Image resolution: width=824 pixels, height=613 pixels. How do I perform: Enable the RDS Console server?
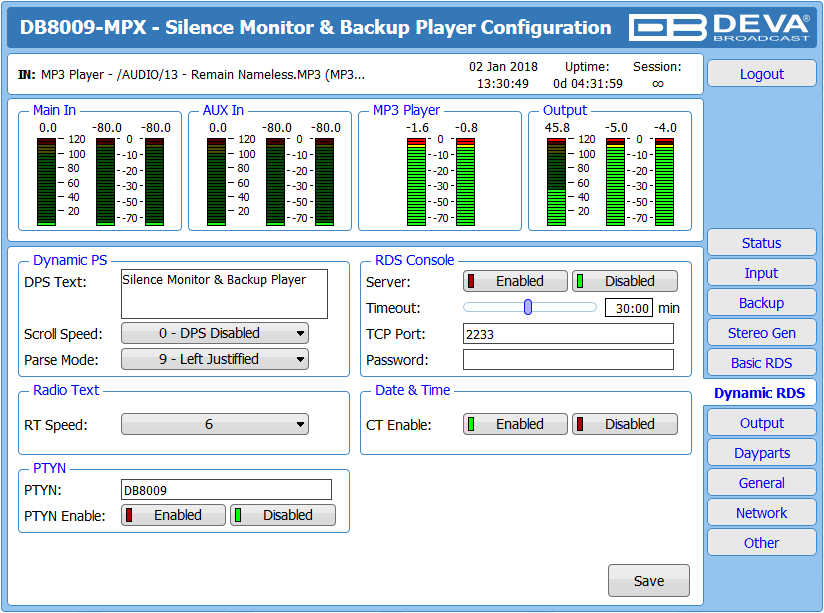(515, 281)
